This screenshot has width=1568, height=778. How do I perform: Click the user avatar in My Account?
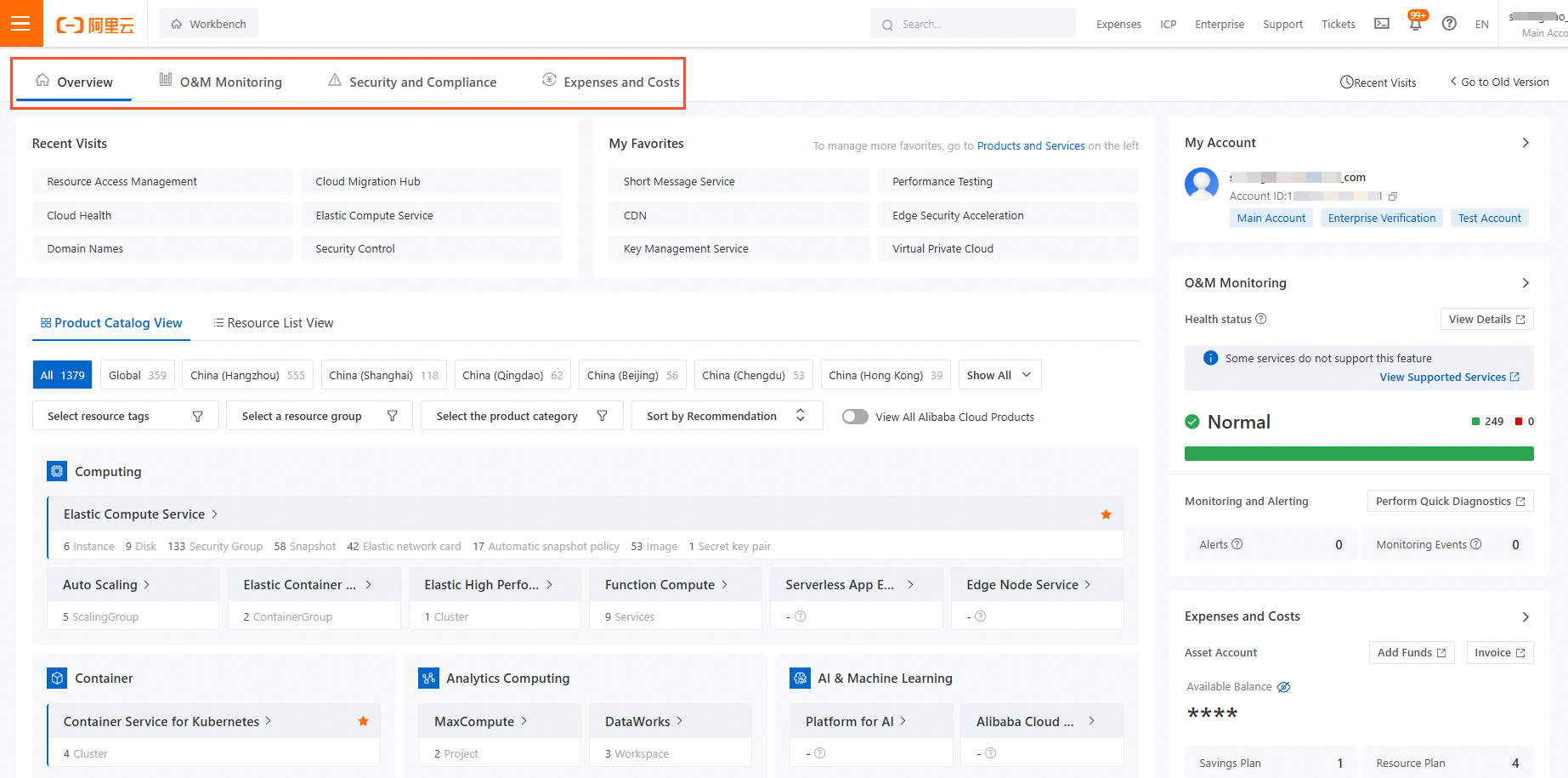click(1202, 184)
